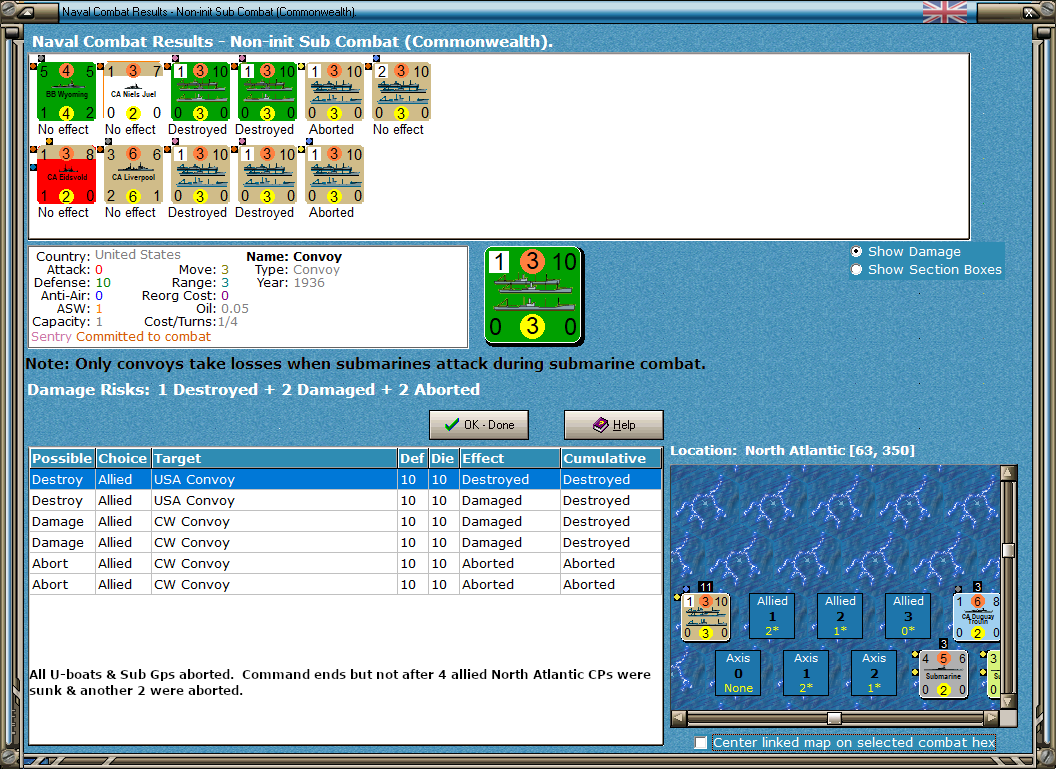The height and width of the screenshot is (769, 1056).
Task: Click the map scroll up arrow
Action: (1008, 473)
